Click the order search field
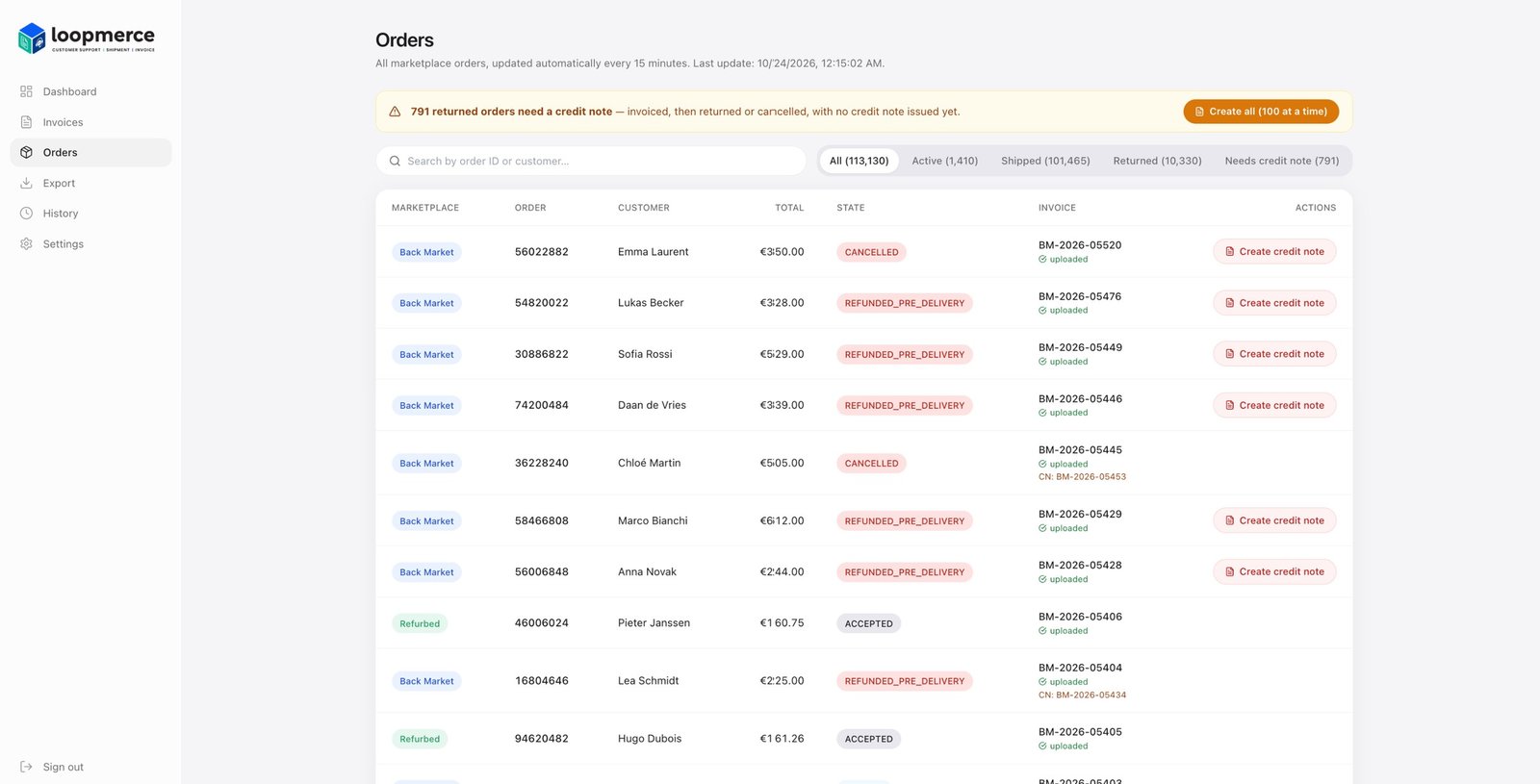Viewport: 1540px width, 784px height. click(591, 161)
